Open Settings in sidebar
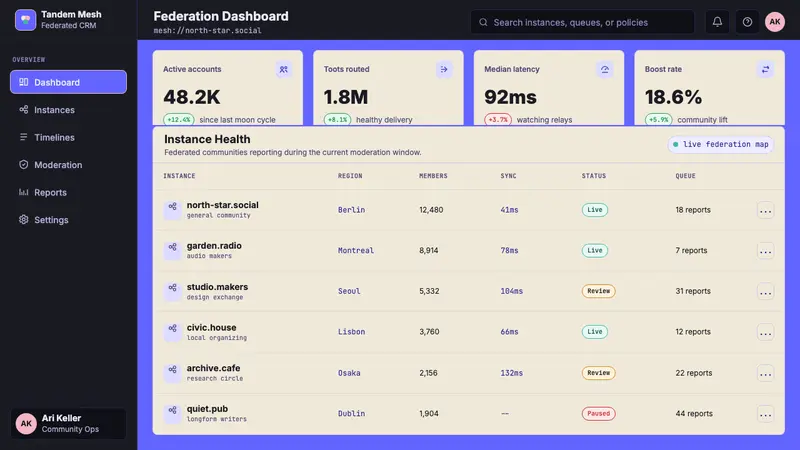The width and height of the screenshot is (800, 450). click(68, 220)
